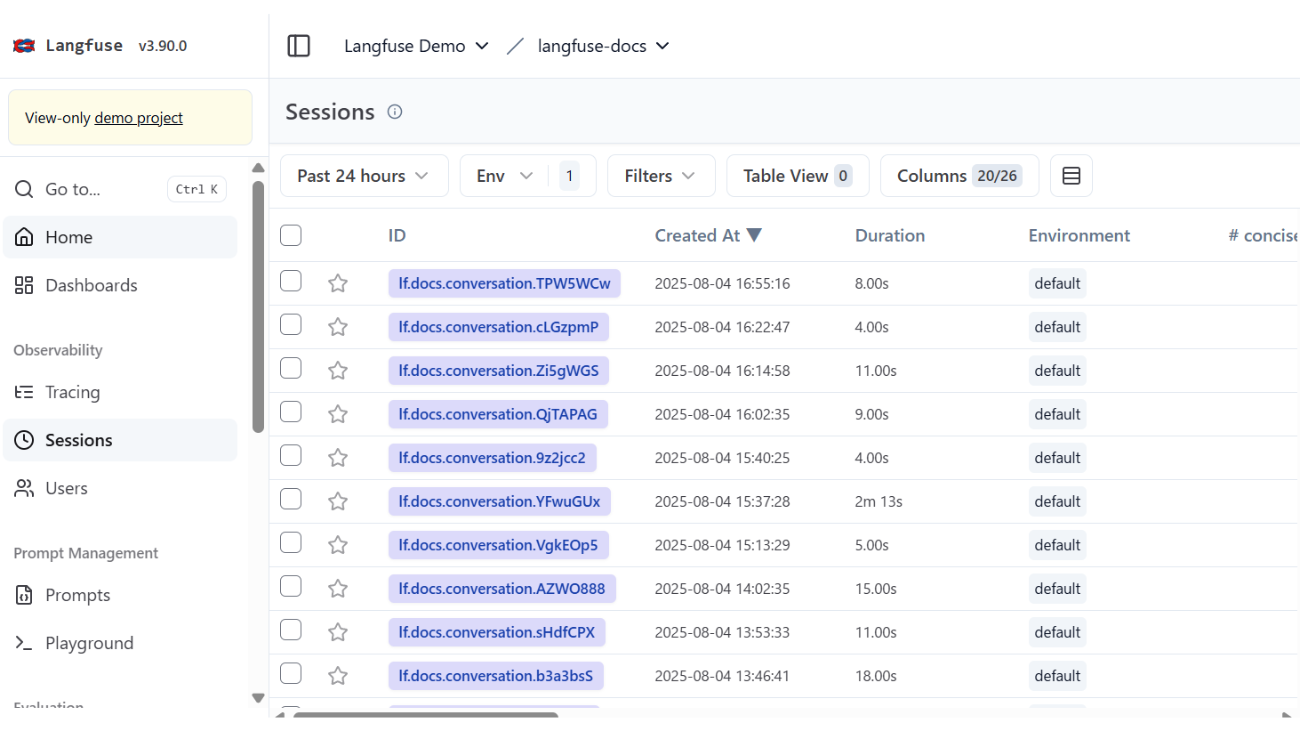
Task: Open session lf.docs.conversation.AZWO888
Action: 502,589
